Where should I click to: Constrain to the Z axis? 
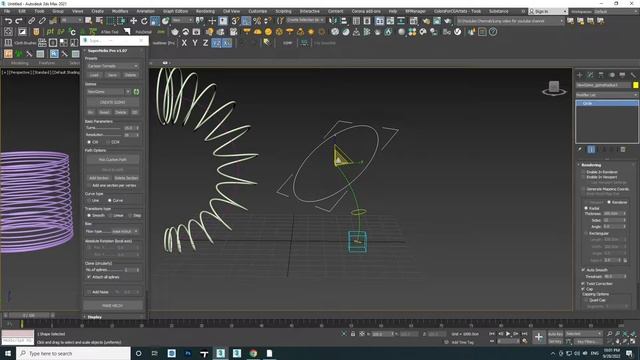pyautogui.click(x=205, y=43)
